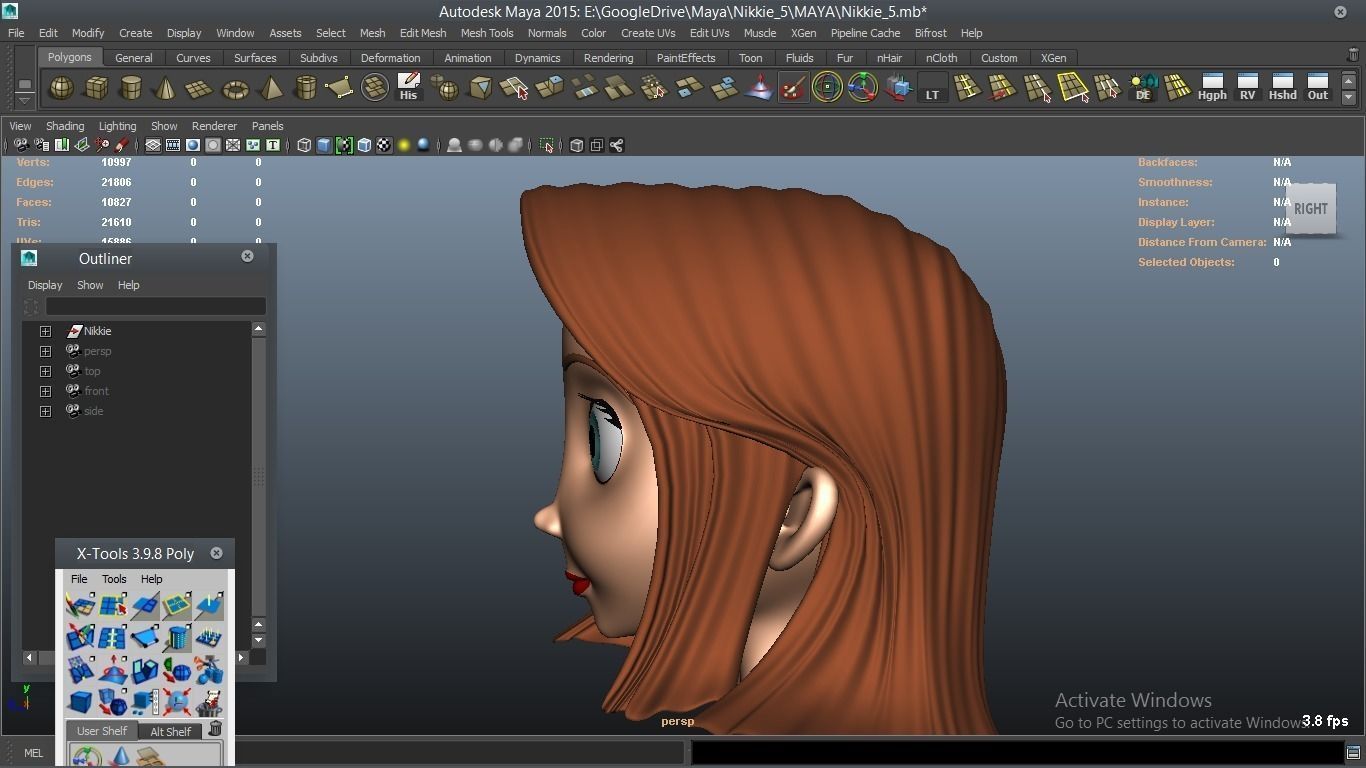Open X-Tools Tools menu

click(114, 579)
